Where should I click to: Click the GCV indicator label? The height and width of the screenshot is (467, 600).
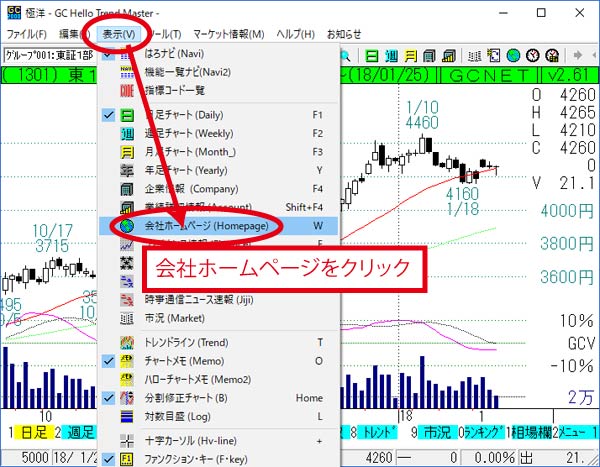tap(581, 343)
